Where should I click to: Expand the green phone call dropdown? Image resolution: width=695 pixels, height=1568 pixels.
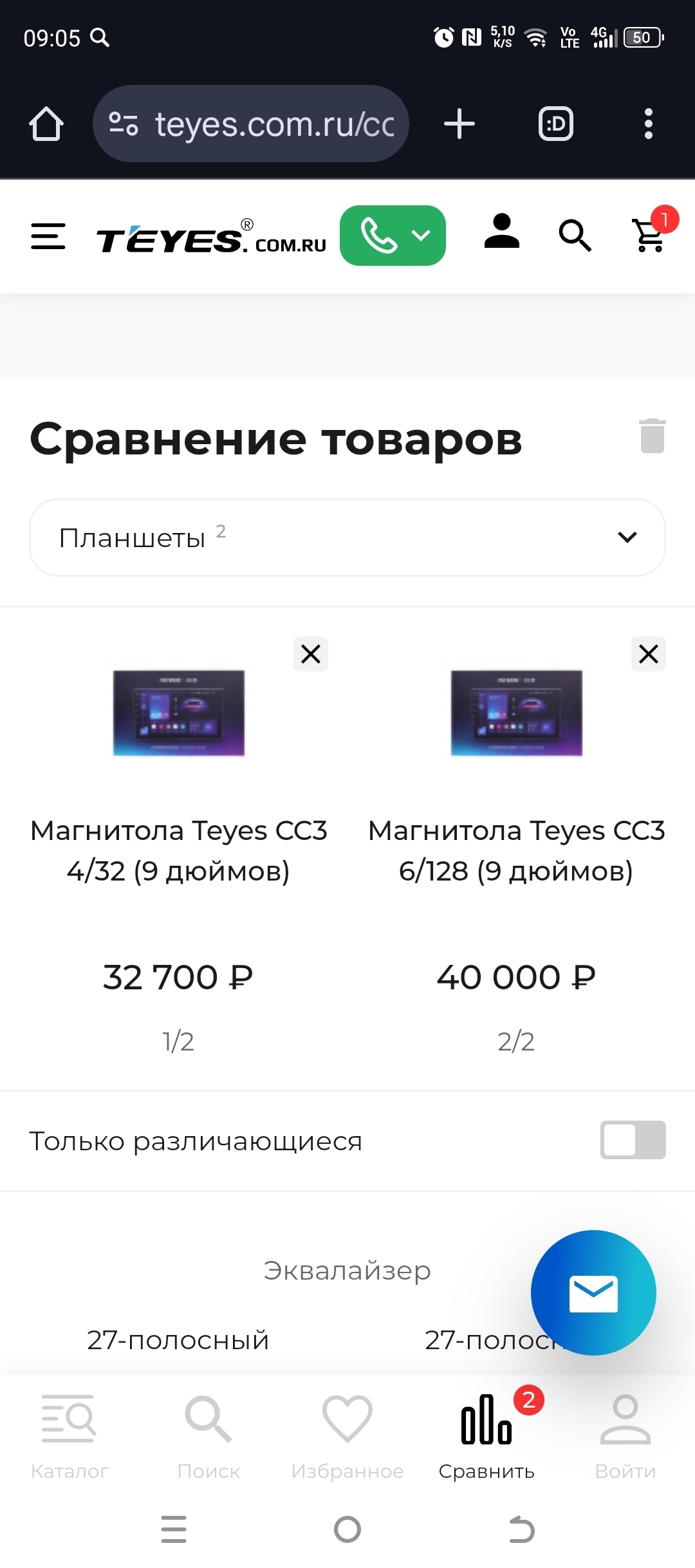[393, 236]
